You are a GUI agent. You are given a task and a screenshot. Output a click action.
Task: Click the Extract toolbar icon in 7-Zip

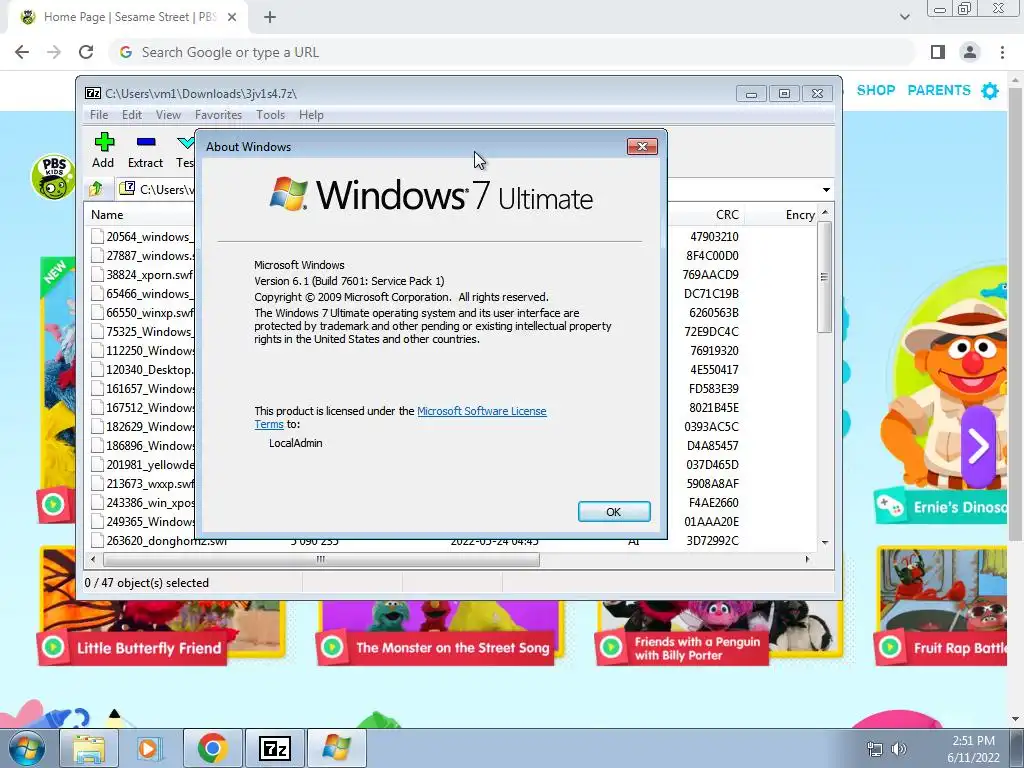[x=145, y=151]
